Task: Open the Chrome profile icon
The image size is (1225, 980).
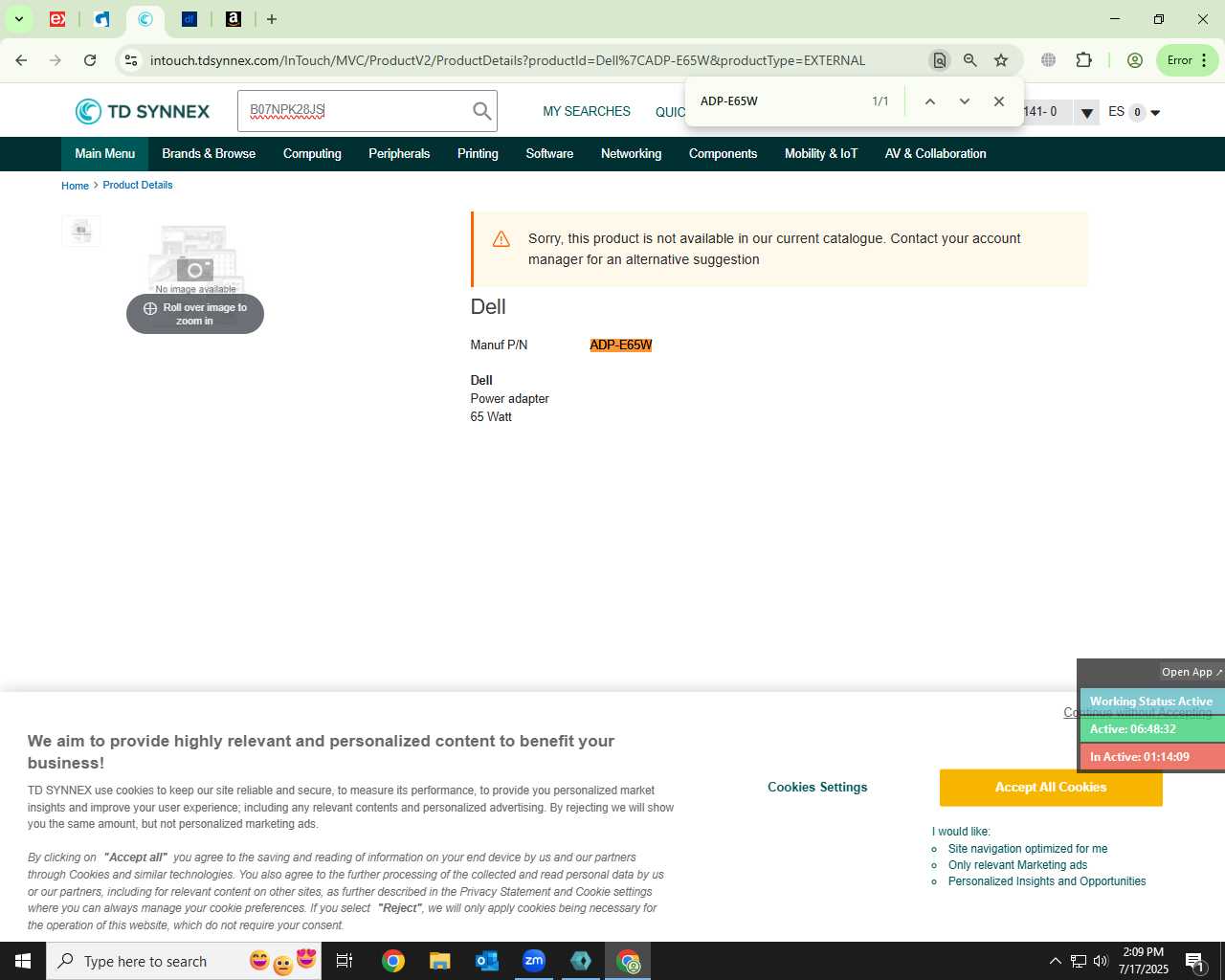Action: tap(1135, 60)
